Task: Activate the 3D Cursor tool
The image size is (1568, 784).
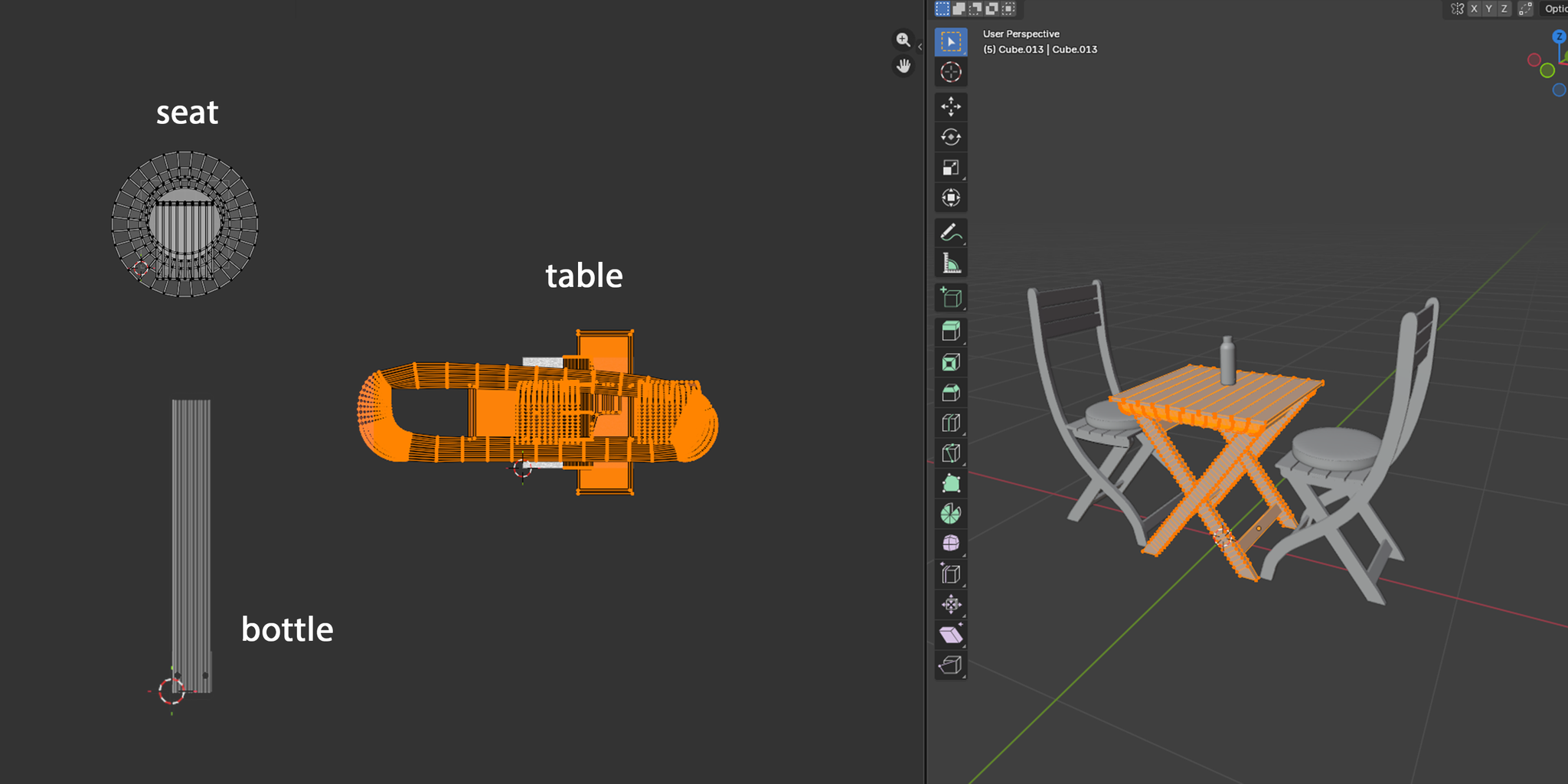Action: pyautogui.click(x=951, y=72)
